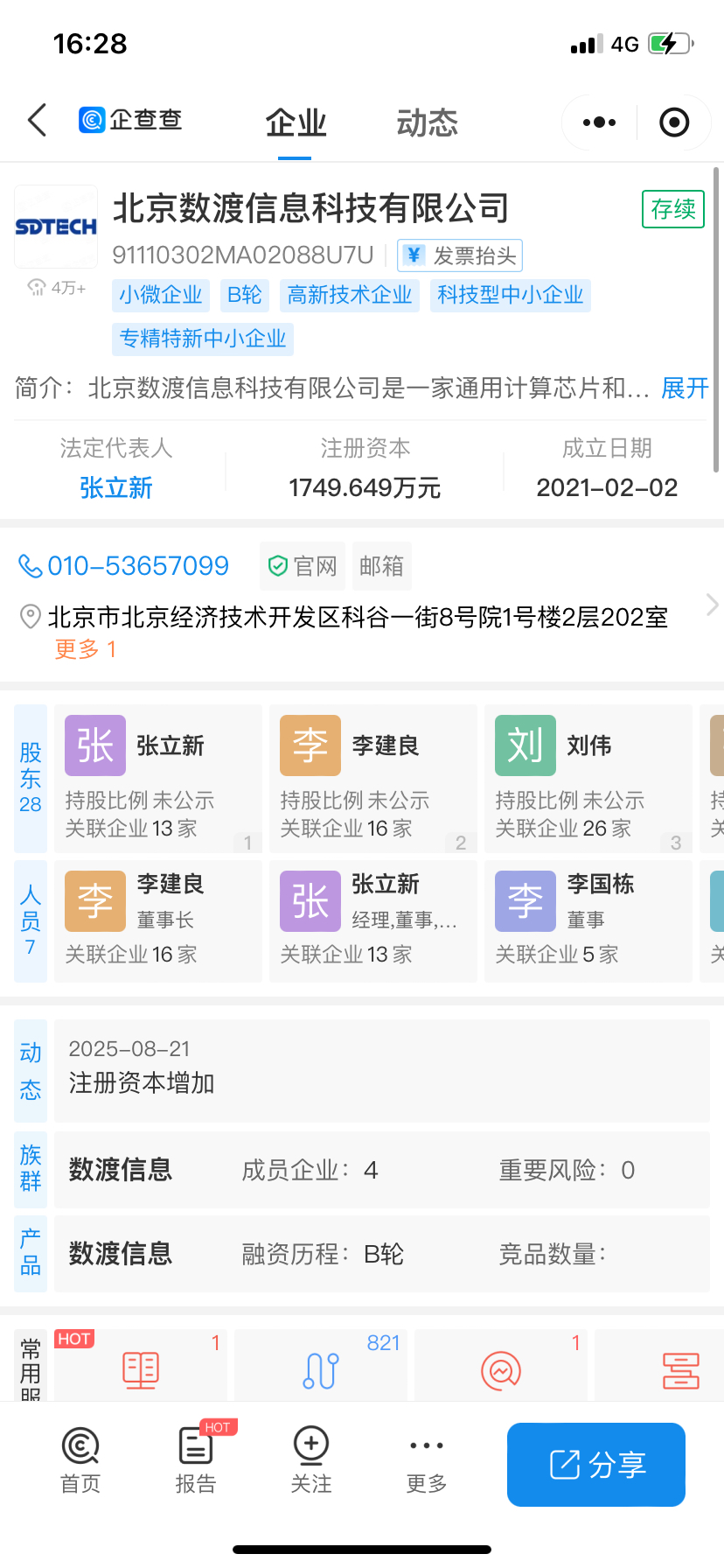
Task: Tap blue 李 avatar of 李国栋
Action: pos(526,901)
